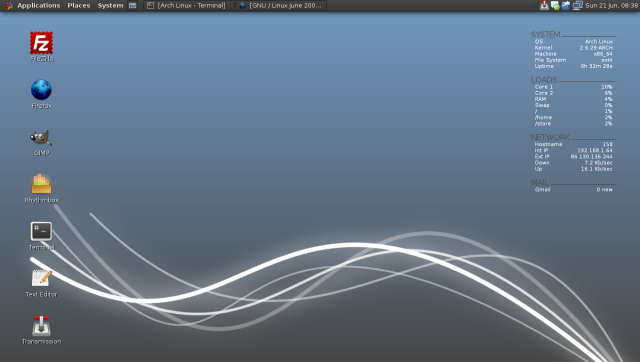Click the /home usage row
The height and width of the screenshot is (362, 640).
pyautogui.click(x=573, y=118)
